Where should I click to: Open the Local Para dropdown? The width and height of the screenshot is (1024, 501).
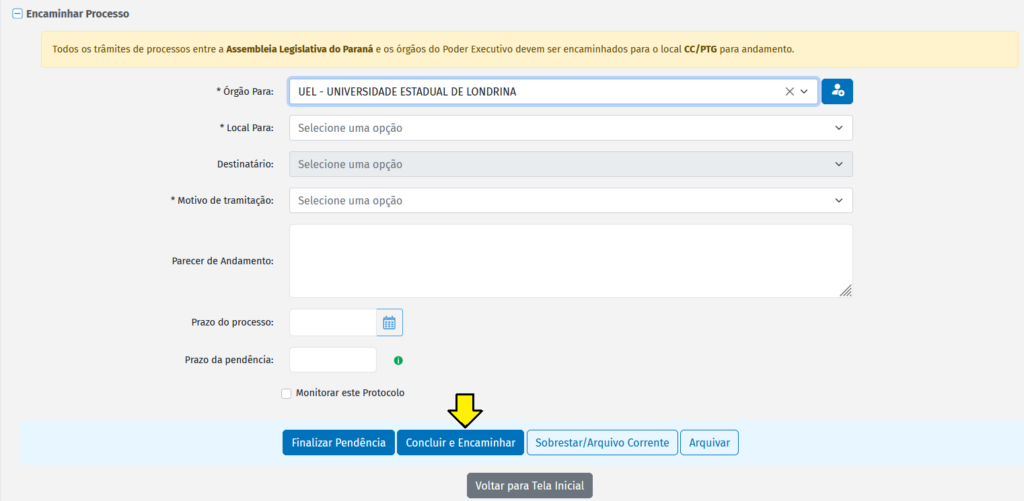click(x=570, y=128)
